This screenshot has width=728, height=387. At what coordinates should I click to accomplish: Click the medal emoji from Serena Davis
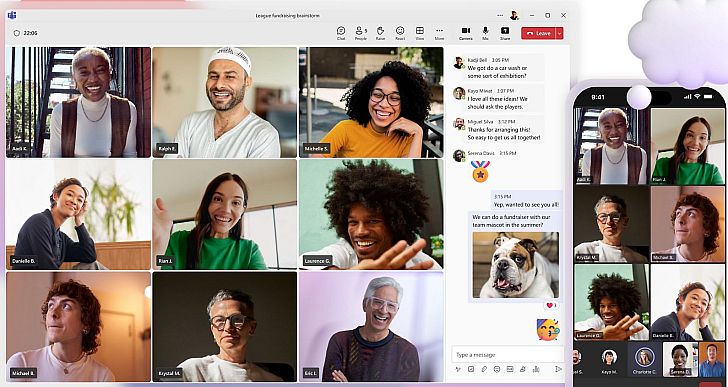pyautogui.click(x=480, y=171)
